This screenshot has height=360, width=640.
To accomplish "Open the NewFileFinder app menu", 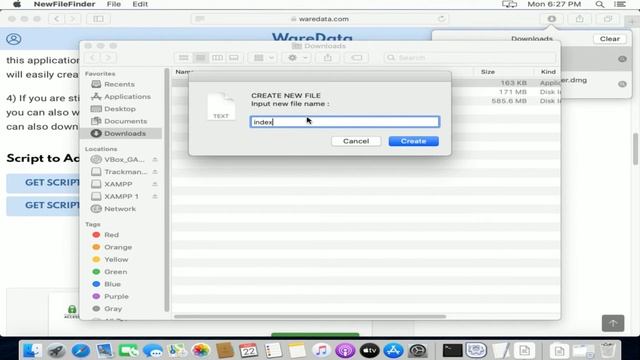I will 64,4.
